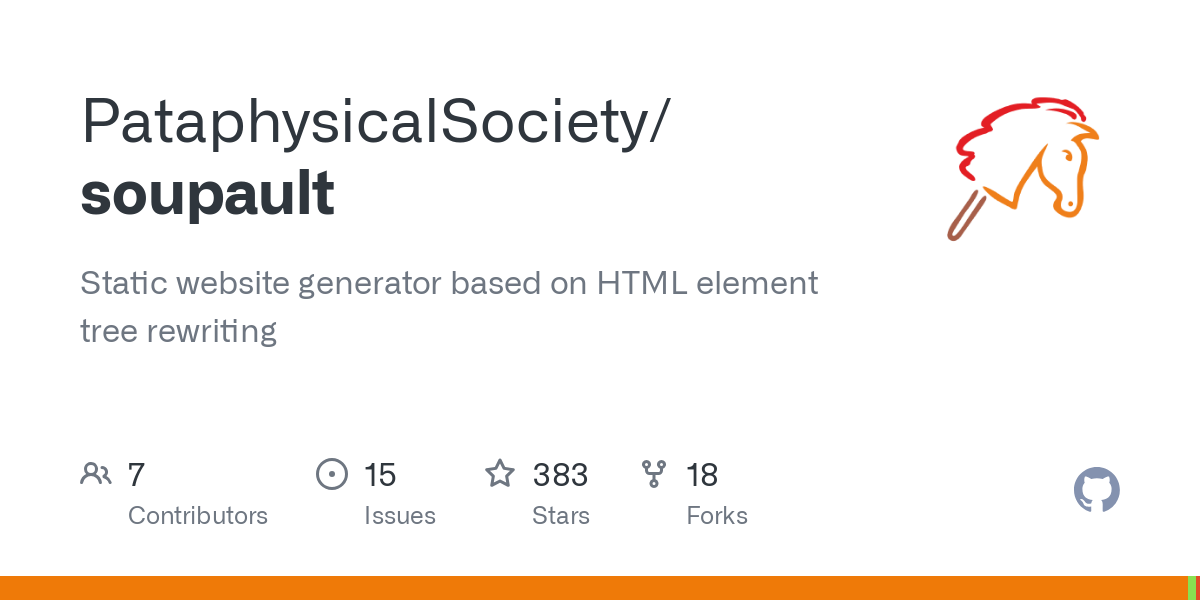Select the Contributors label
The height and width of the screenshot is (600, 1200).
coord(198,516)
